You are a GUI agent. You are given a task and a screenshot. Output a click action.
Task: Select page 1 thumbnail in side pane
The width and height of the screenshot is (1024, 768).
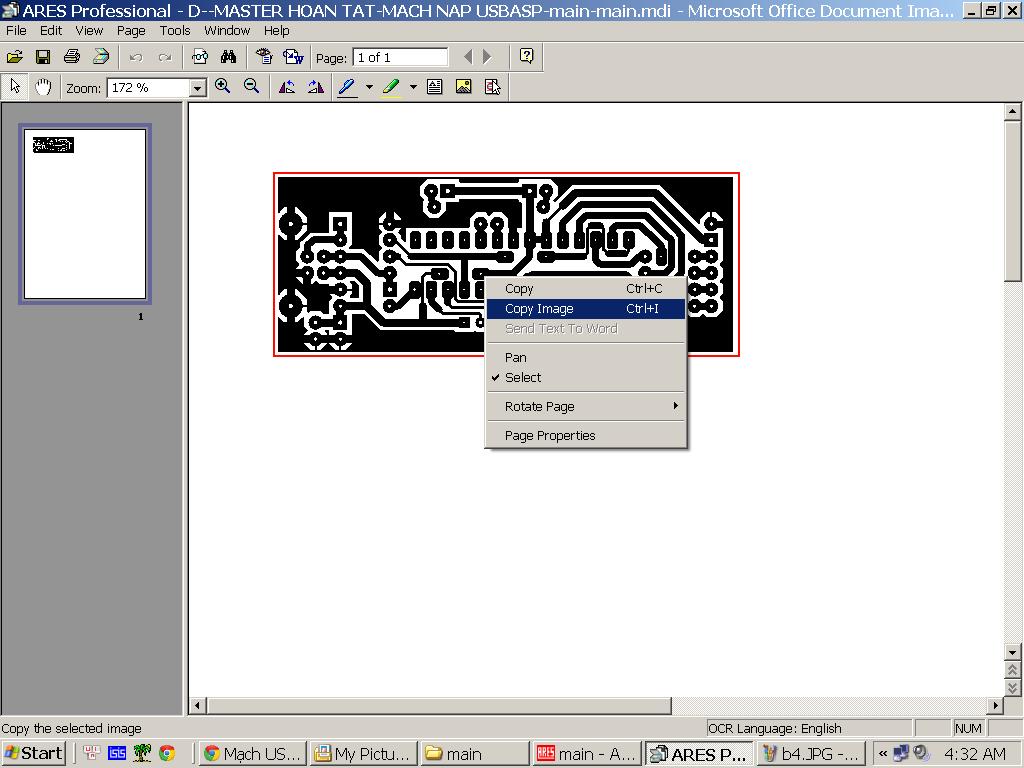tap(85, 214)
